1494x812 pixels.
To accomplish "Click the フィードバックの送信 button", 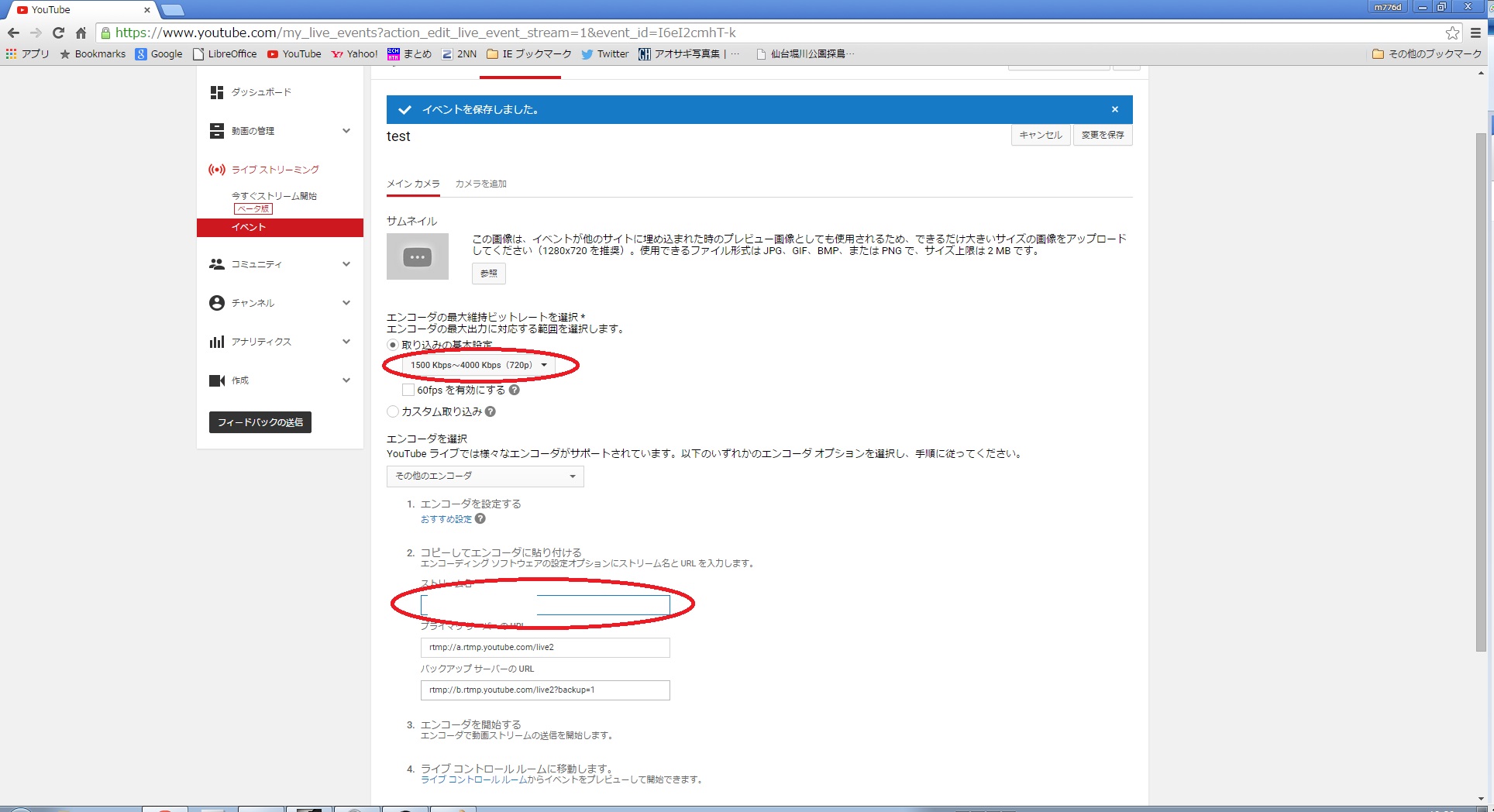I will pos(260,422).
